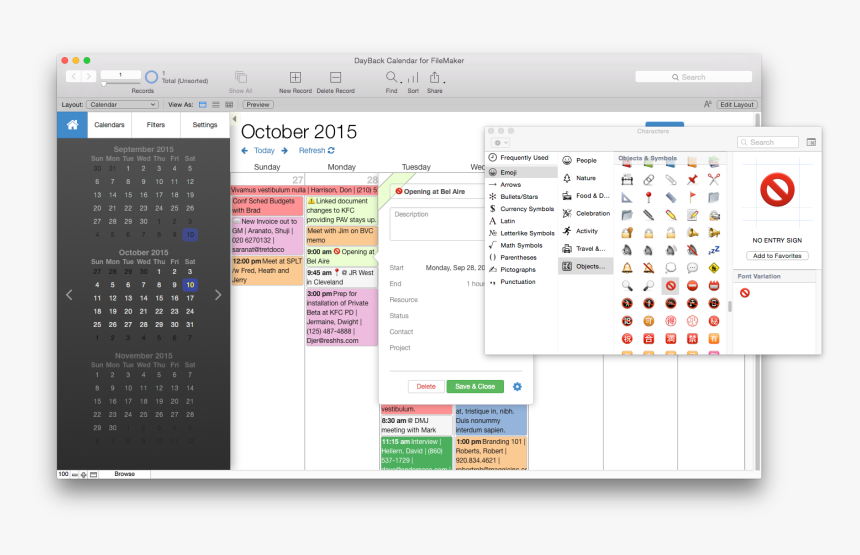
Task: Click the Show All records icon
Action: point(240,77)
